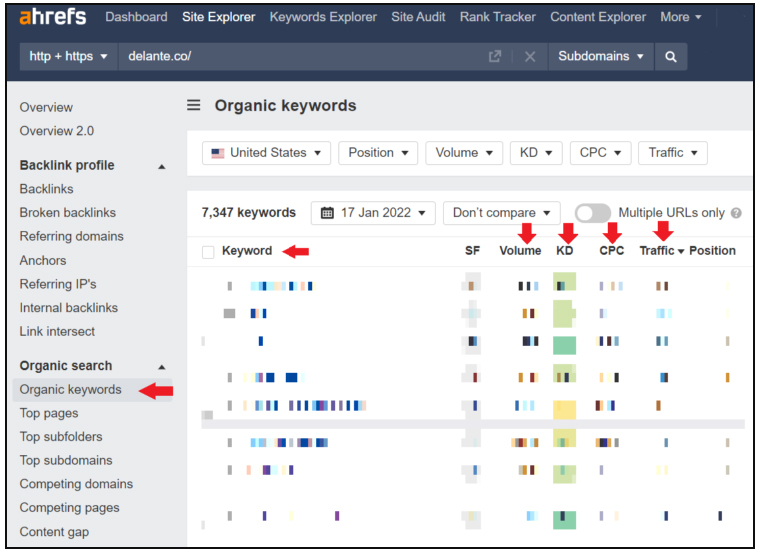
Task: Open Keywords Explorer
Action: click(323, 17)
